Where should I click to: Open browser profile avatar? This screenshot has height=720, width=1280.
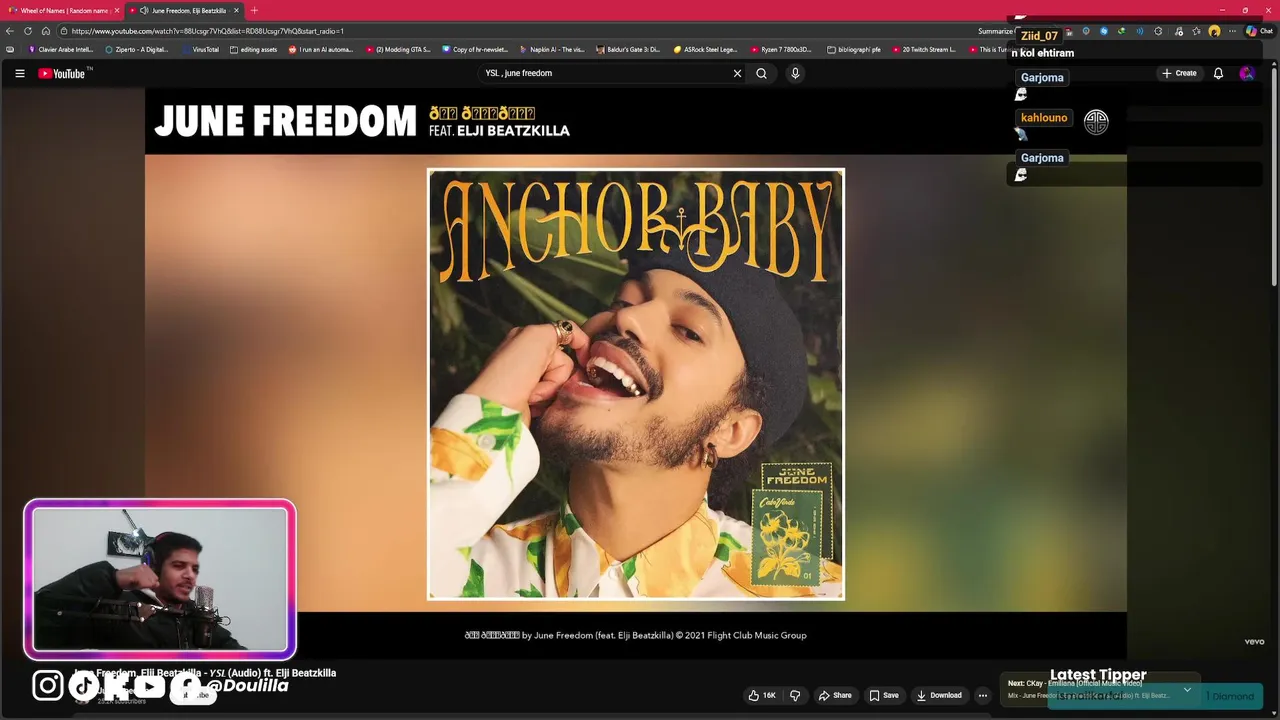(1214, 31)
